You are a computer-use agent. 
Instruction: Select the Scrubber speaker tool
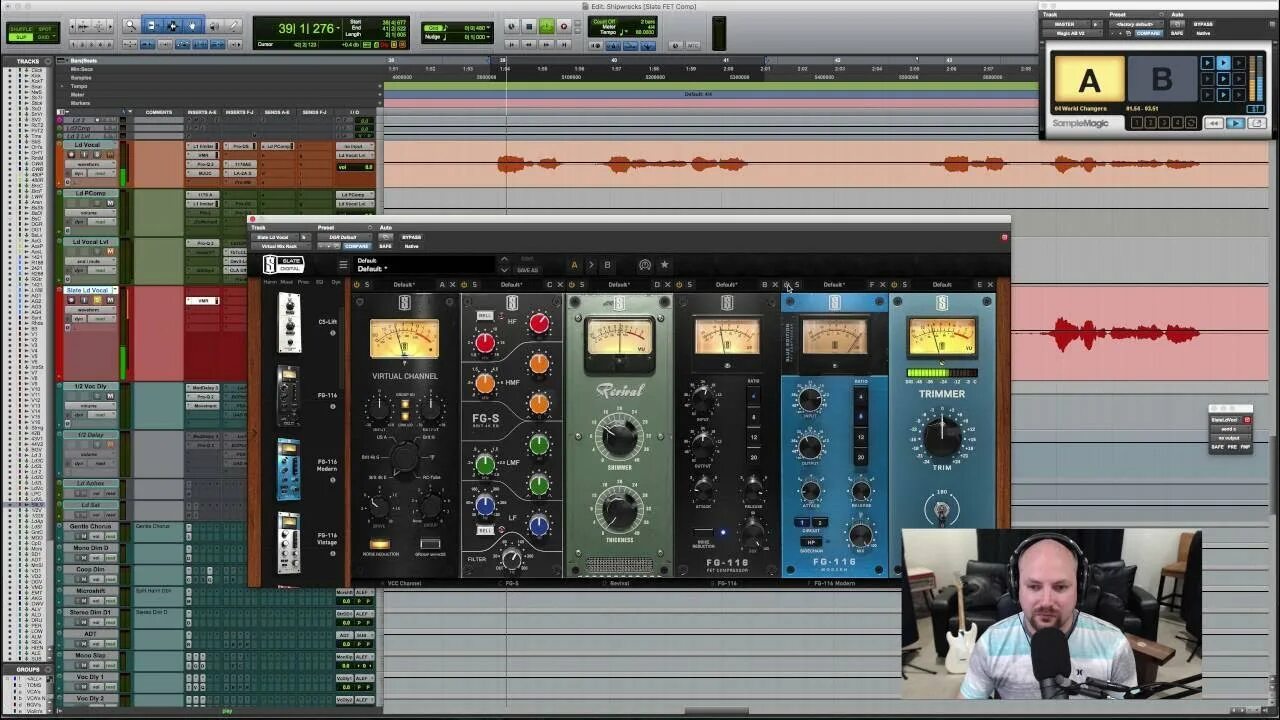click(x=213, y=26)
